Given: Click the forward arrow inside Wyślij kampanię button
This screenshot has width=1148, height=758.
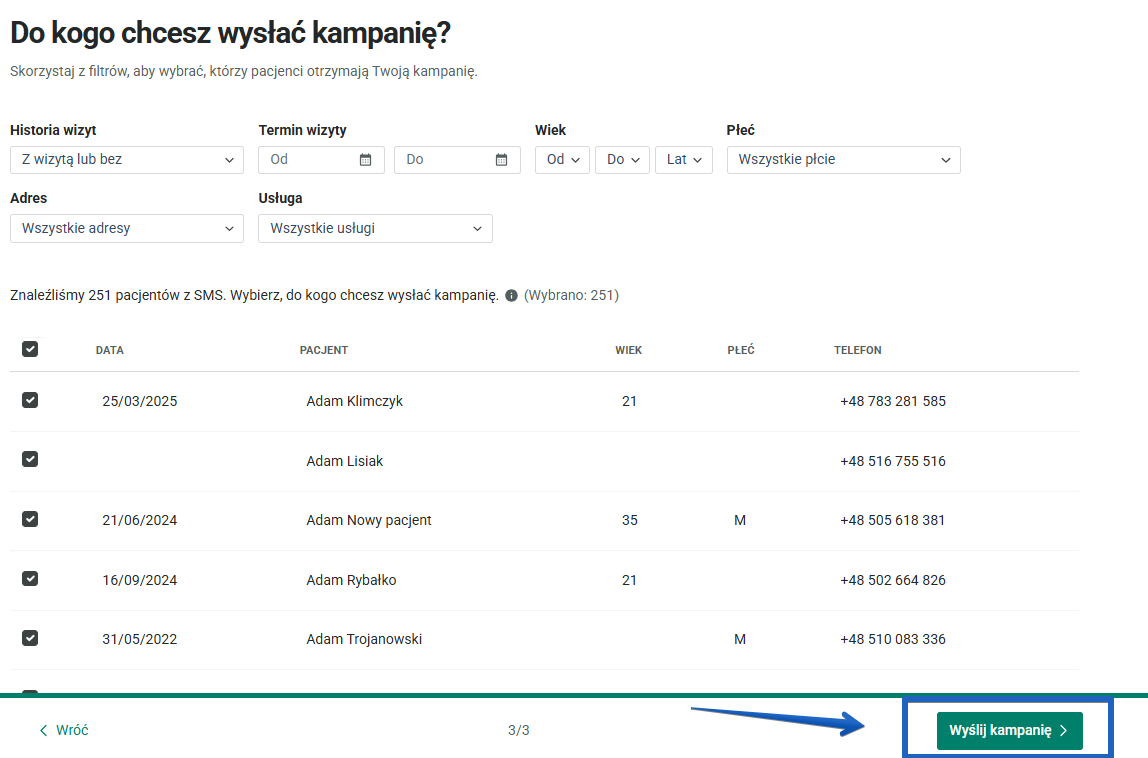Looking at the screenshot, I should [1062, 730].
